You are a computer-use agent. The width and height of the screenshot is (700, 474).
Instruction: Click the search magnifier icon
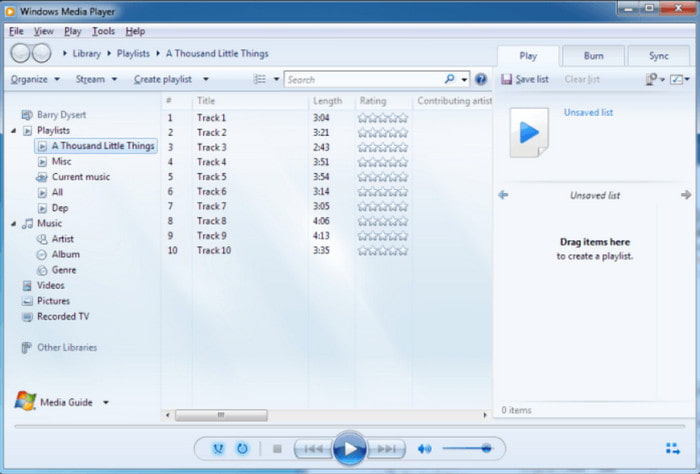click(x=450, y=79)
